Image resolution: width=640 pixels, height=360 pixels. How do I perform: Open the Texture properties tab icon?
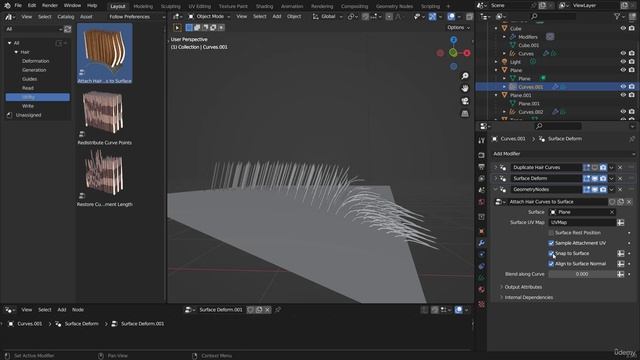[x=482, y=304]
